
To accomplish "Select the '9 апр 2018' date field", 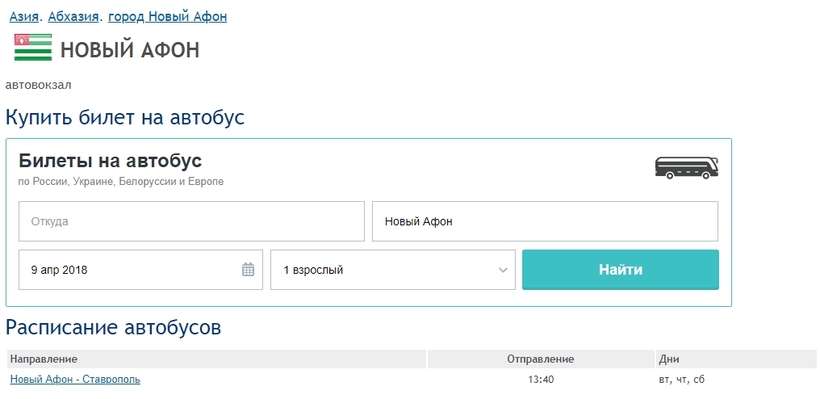I will pyautogui.click(x=141, y=270).
